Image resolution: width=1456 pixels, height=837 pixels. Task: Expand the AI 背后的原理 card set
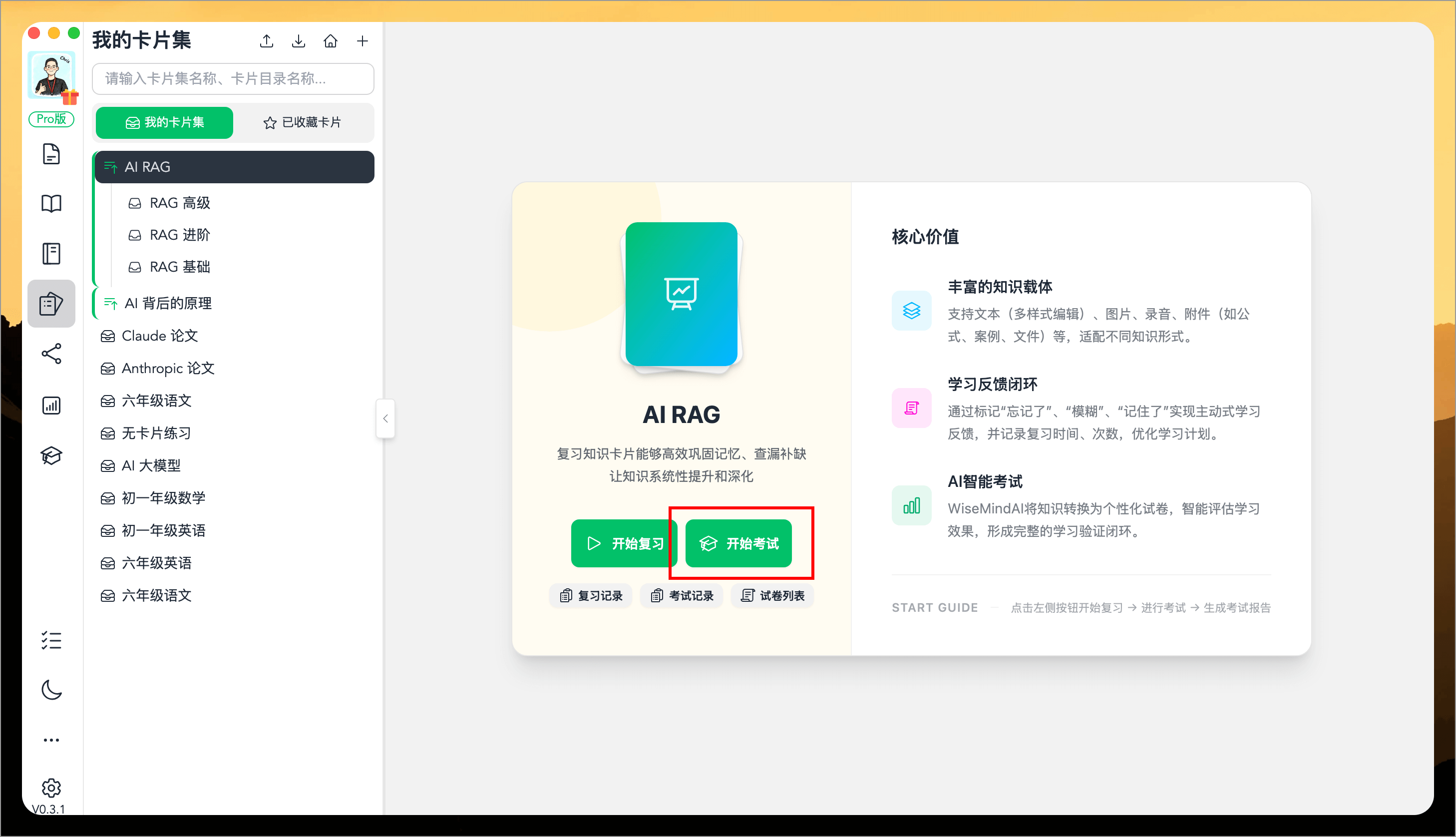tap(110, 303)
